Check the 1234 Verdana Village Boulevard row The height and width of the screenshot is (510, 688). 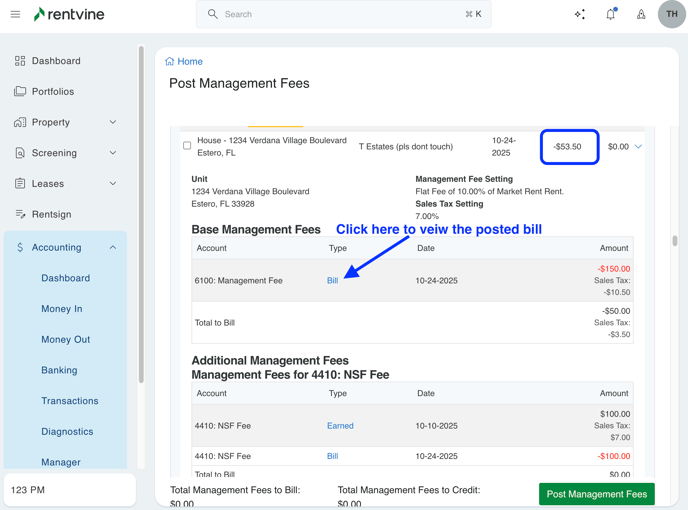187,146
